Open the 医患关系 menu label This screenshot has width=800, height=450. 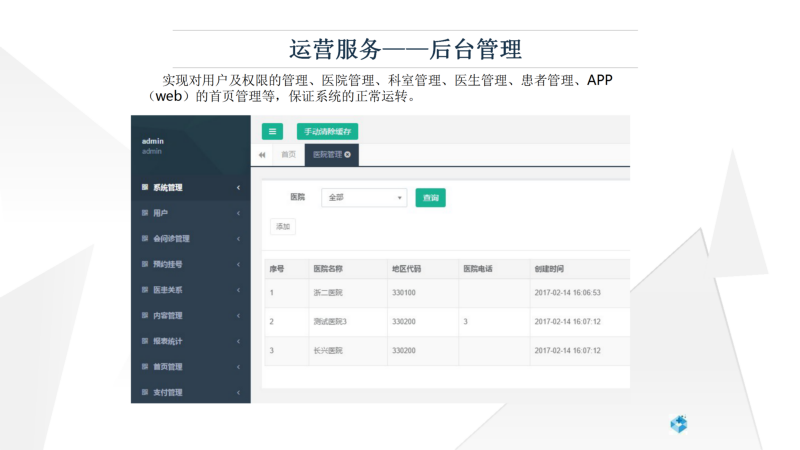[168, 290]
